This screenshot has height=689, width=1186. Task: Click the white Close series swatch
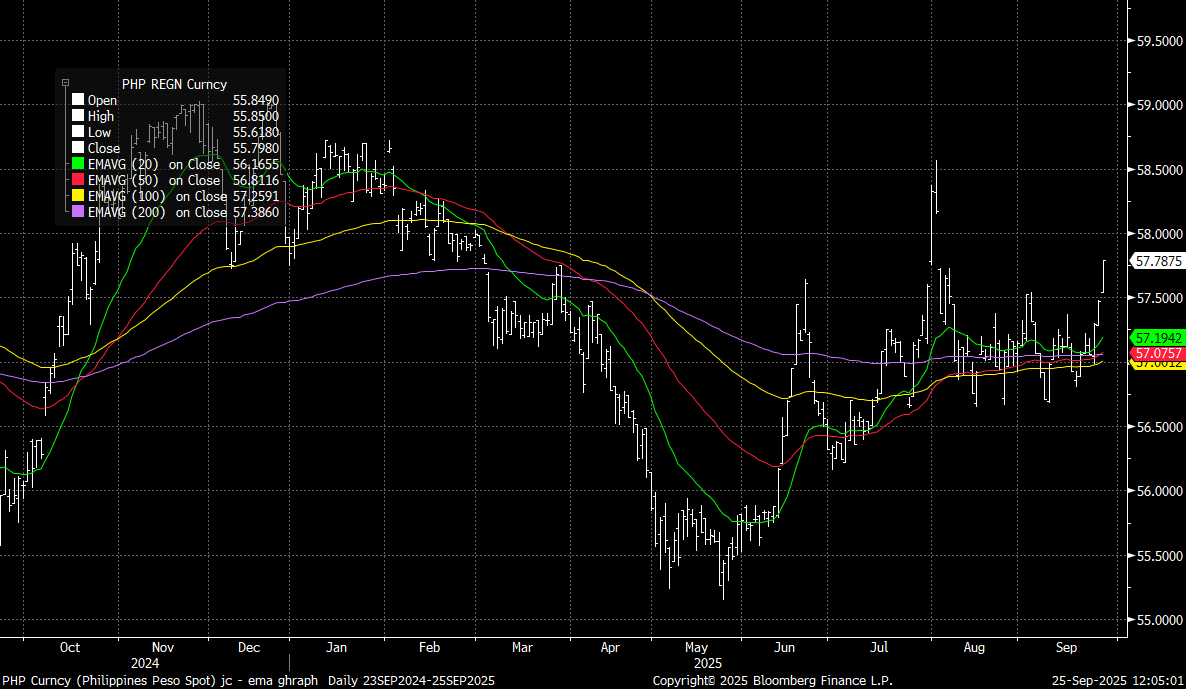coord(78,148)
